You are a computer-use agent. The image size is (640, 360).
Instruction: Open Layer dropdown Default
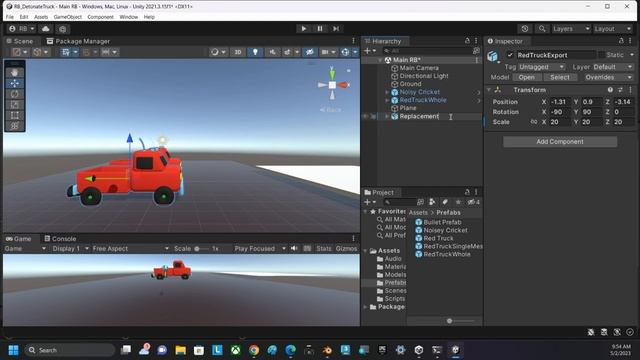coord(612,67)
